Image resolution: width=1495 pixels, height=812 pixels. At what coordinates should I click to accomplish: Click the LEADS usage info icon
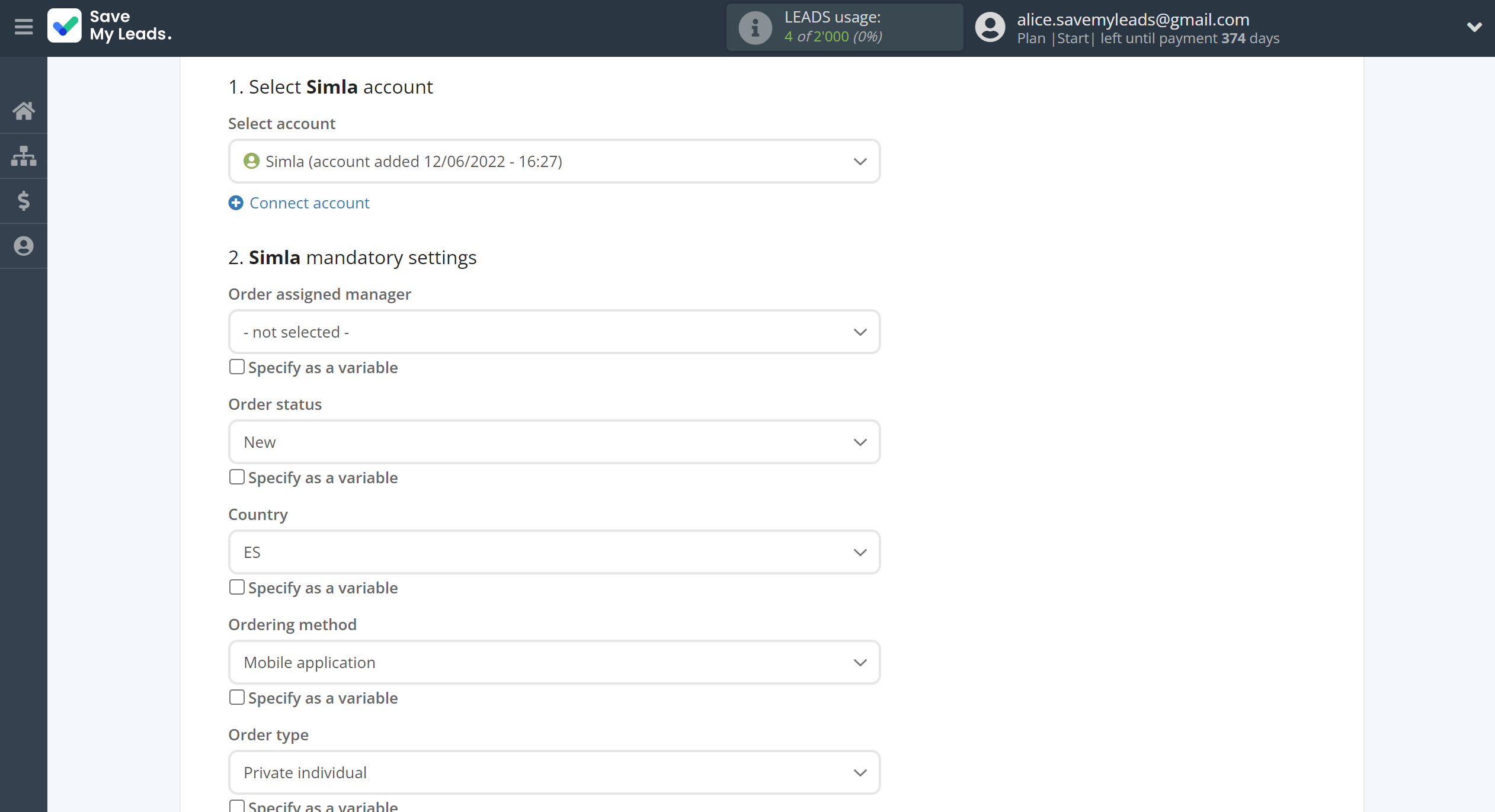pos(755,27)
